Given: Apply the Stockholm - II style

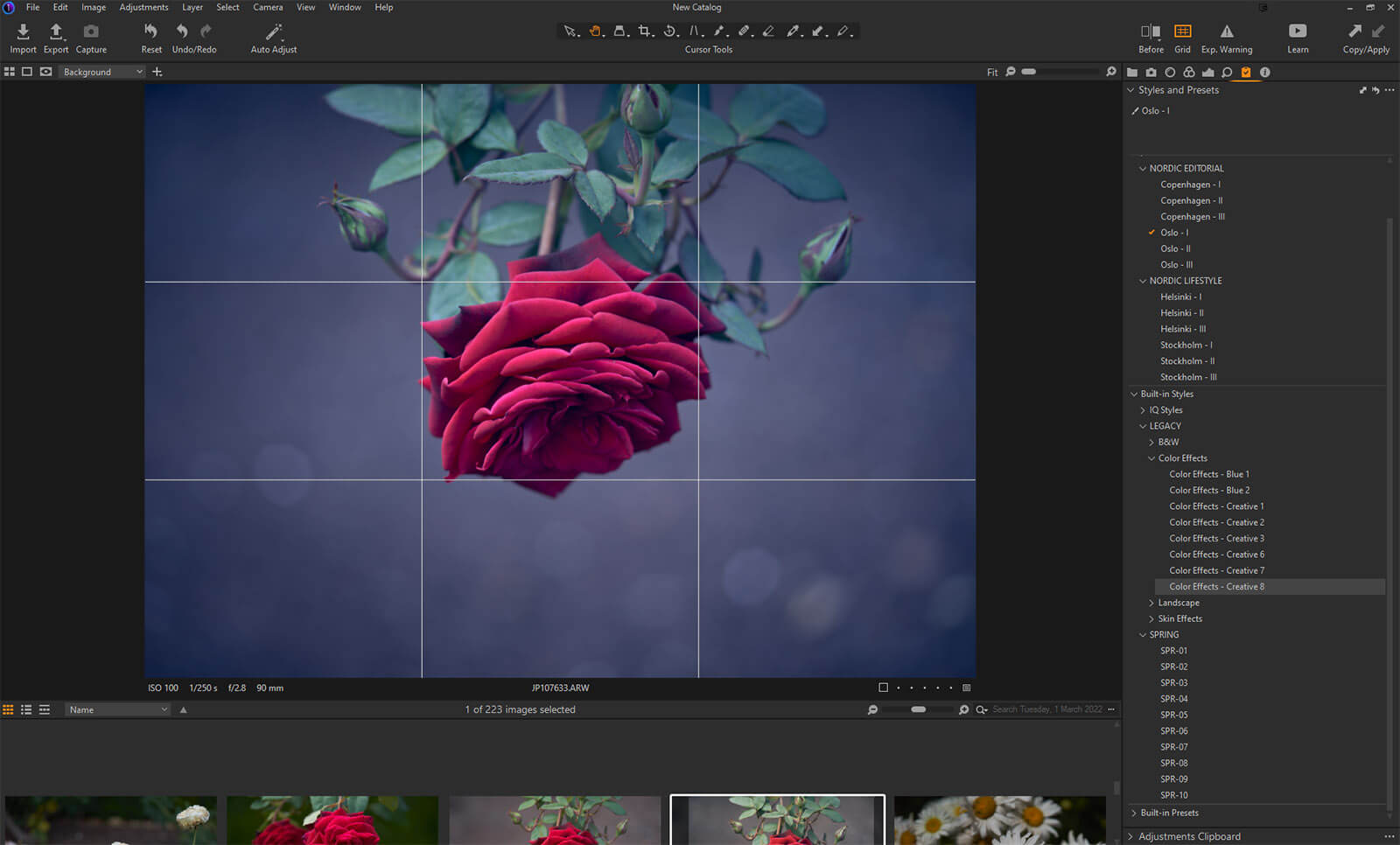Looking at the screenshot, I should click(1187, 361).
